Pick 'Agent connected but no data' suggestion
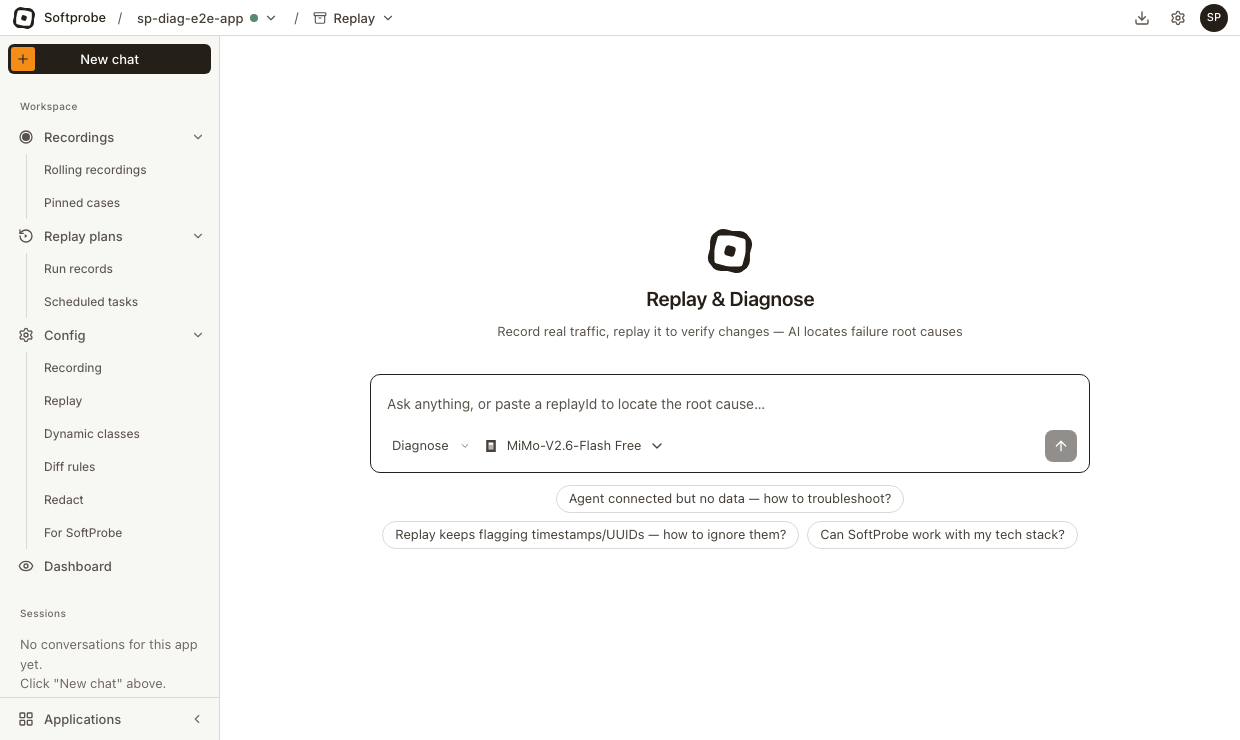The height and width of the screenshot is (740, 1240). tap(730, 498)
